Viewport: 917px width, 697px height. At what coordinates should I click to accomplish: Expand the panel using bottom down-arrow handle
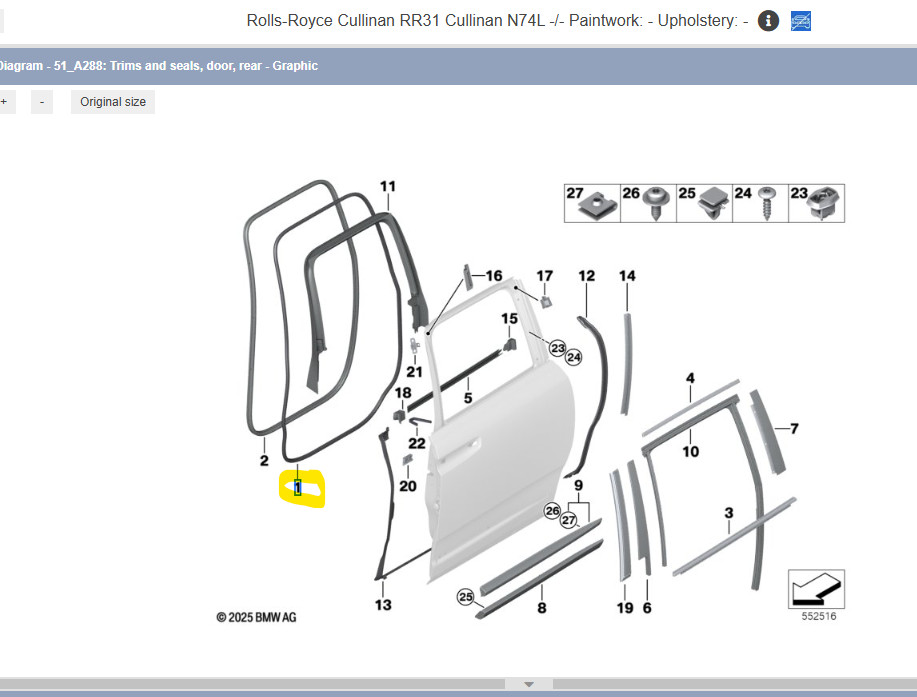529,684
